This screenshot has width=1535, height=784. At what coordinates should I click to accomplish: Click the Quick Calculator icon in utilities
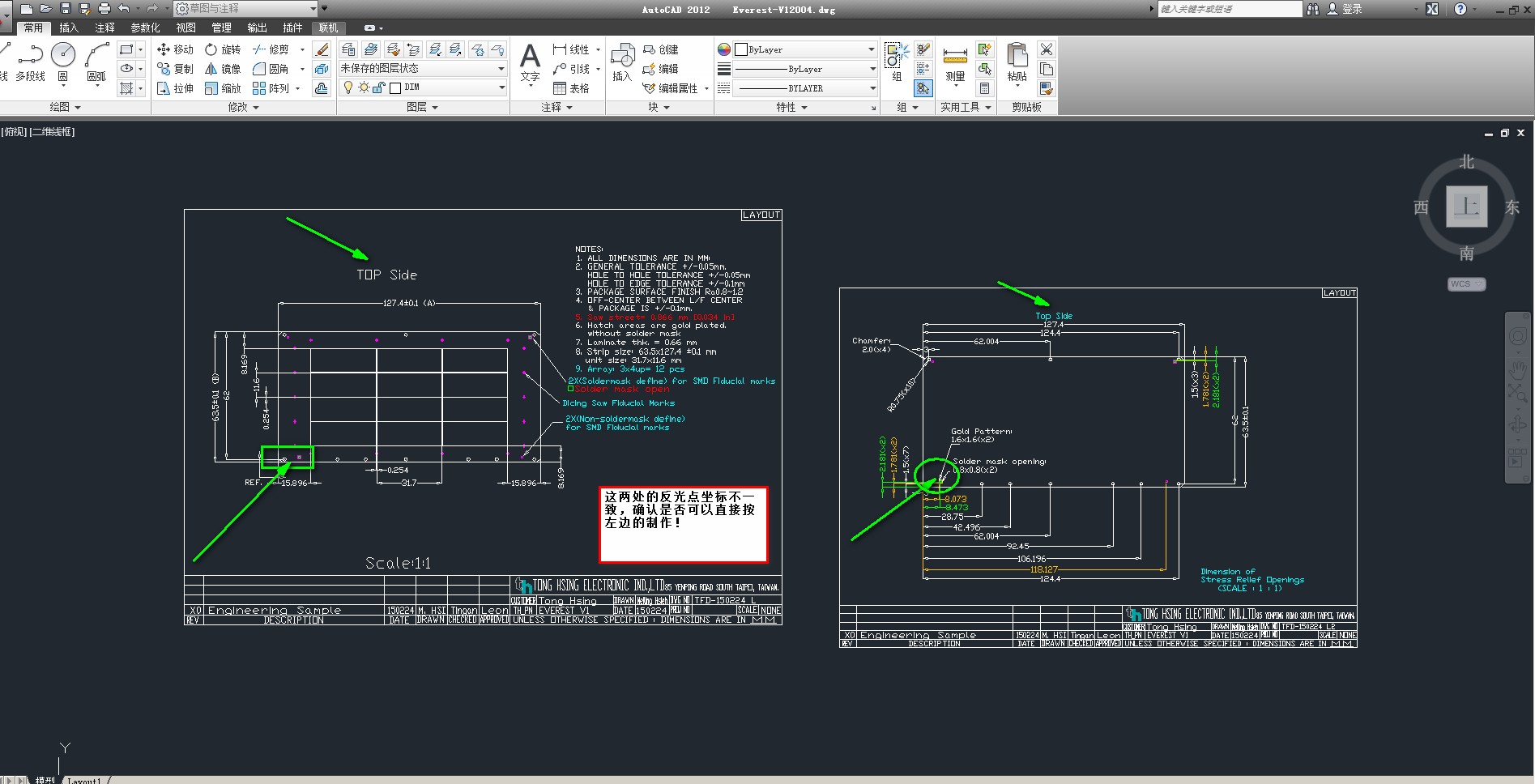[x=985, y=88]
